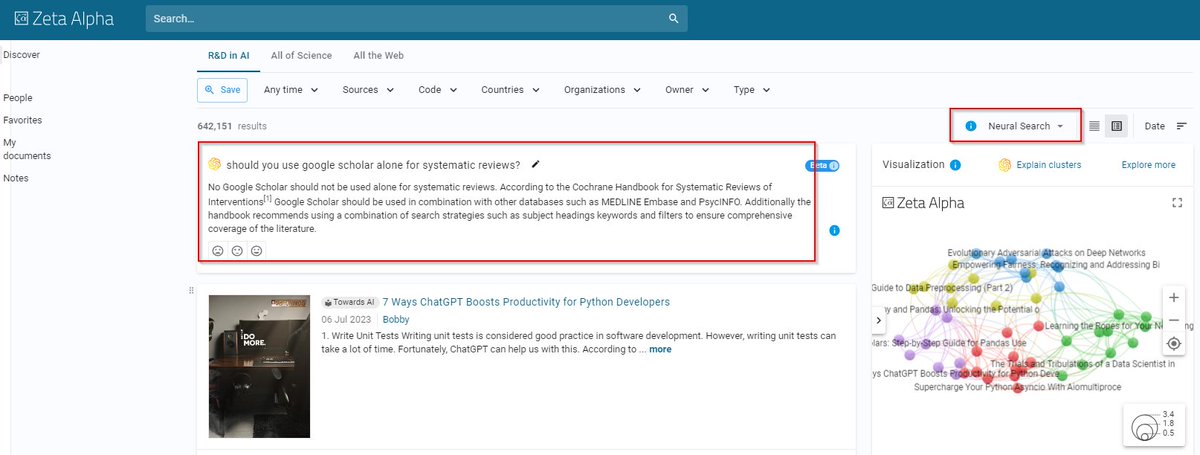Open People in the sidebar

18,98
